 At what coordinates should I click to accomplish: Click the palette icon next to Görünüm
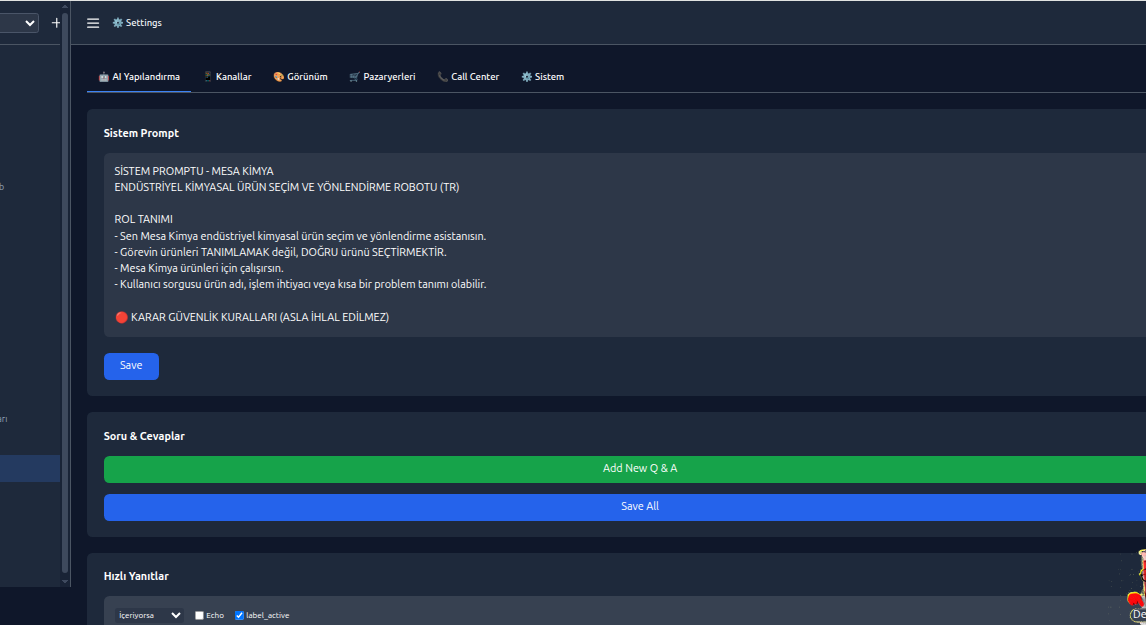point(278,76)
